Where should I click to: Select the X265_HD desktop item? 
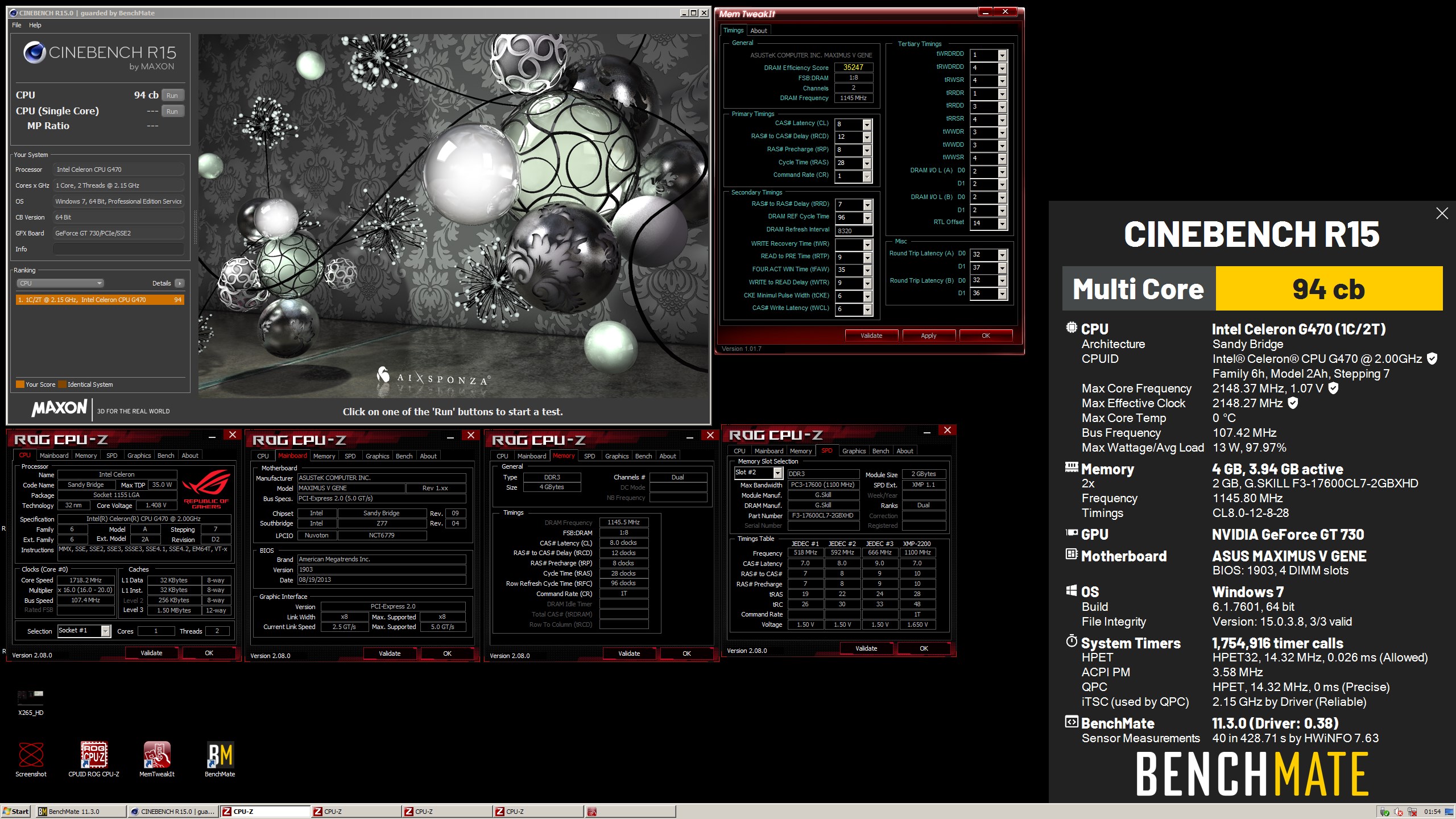[x=31, y=702]
